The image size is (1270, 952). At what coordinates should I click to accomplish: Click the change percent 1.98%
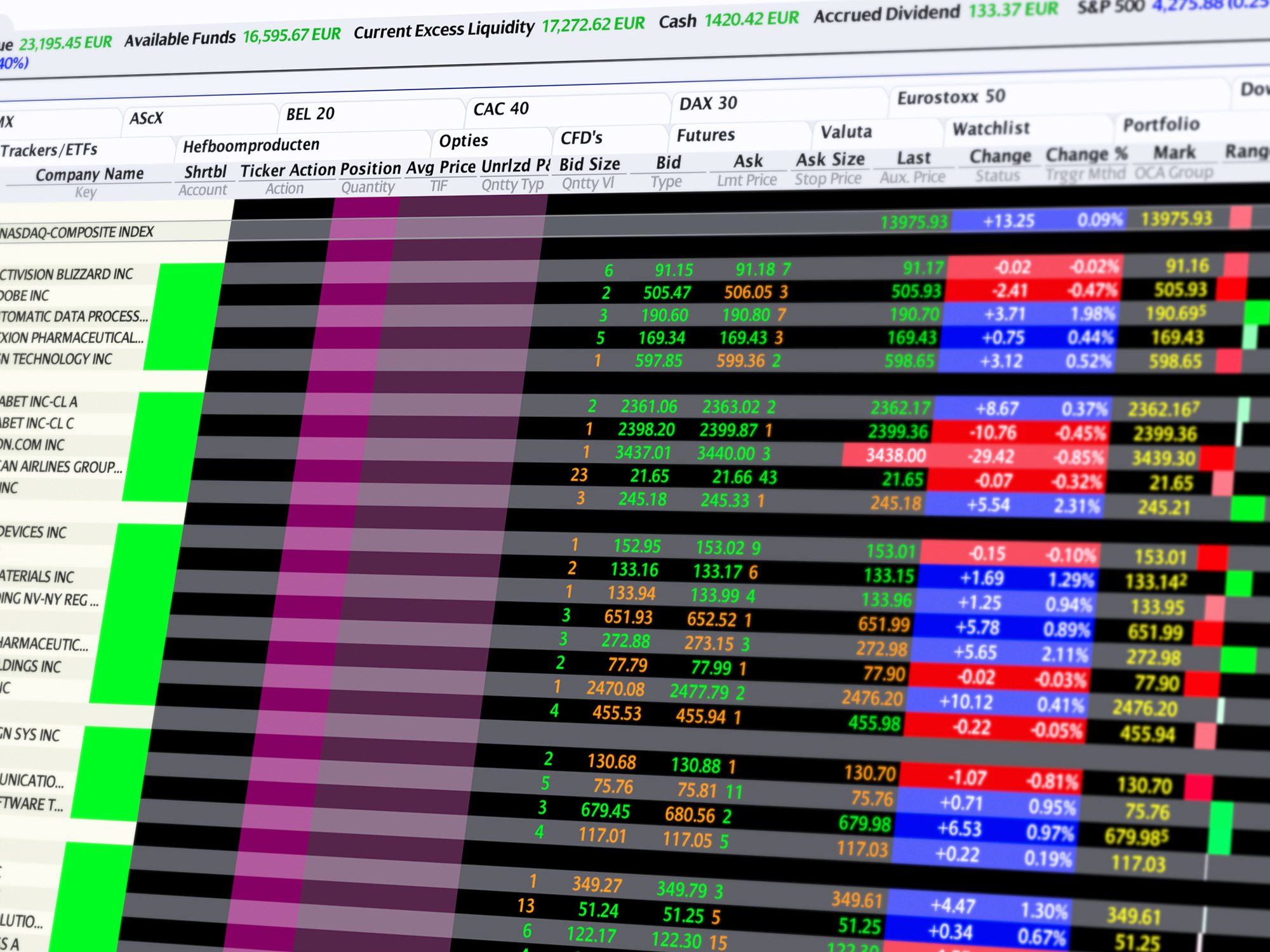(x=1092, y=314)
